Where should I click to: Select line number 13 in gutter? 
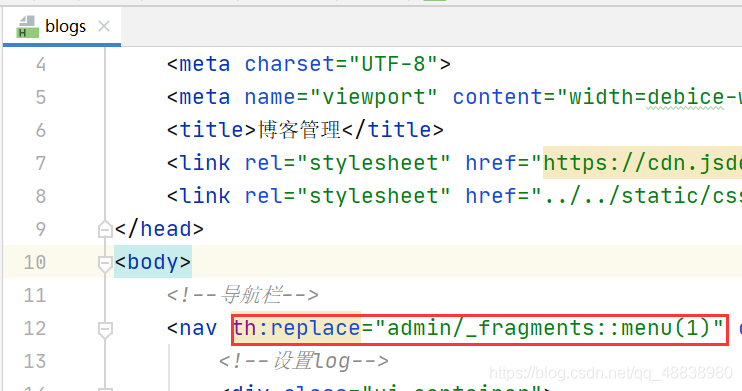(35, 361)
